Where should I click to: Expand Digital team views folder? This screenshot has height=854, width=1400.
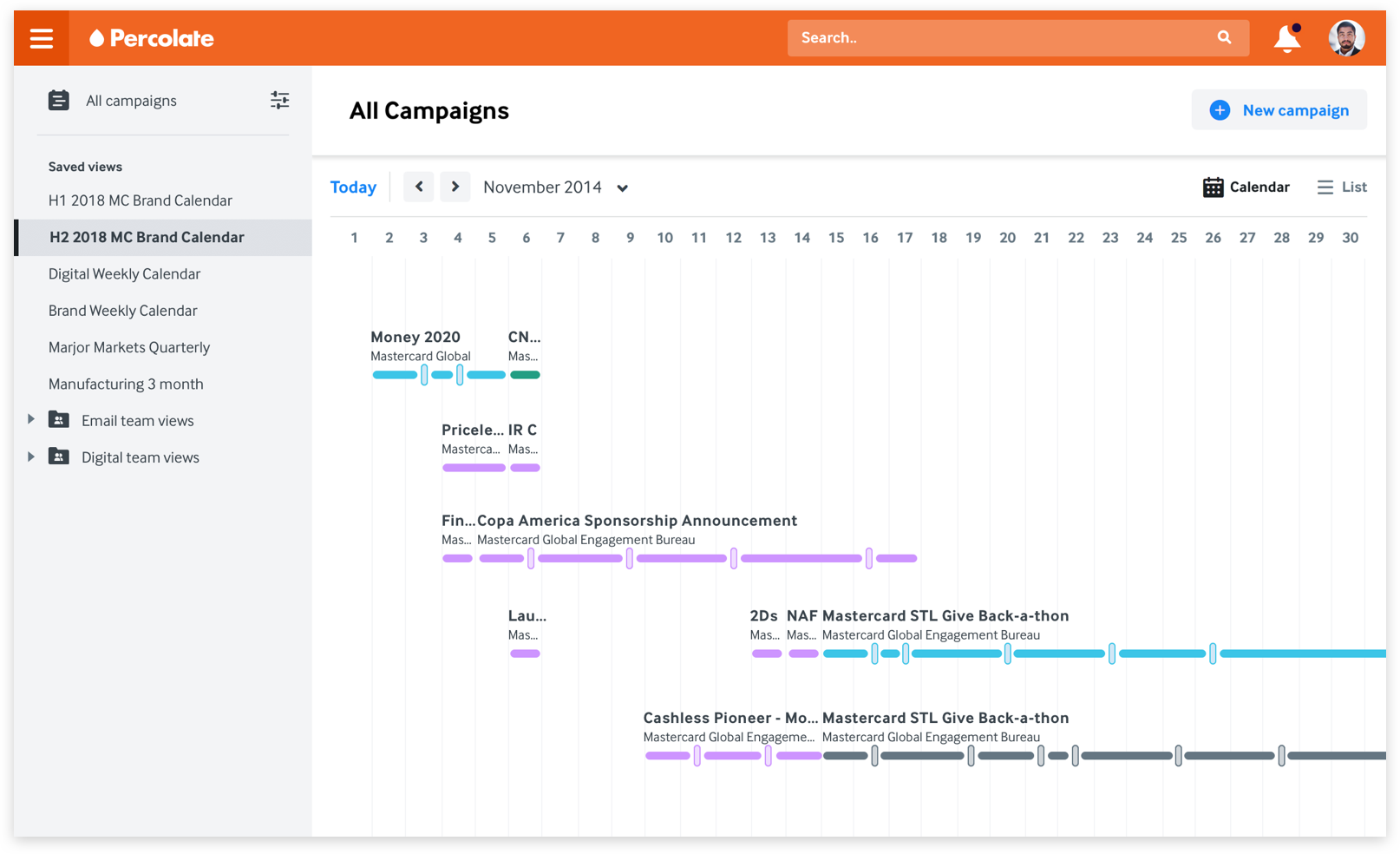[x=31, y=457]
